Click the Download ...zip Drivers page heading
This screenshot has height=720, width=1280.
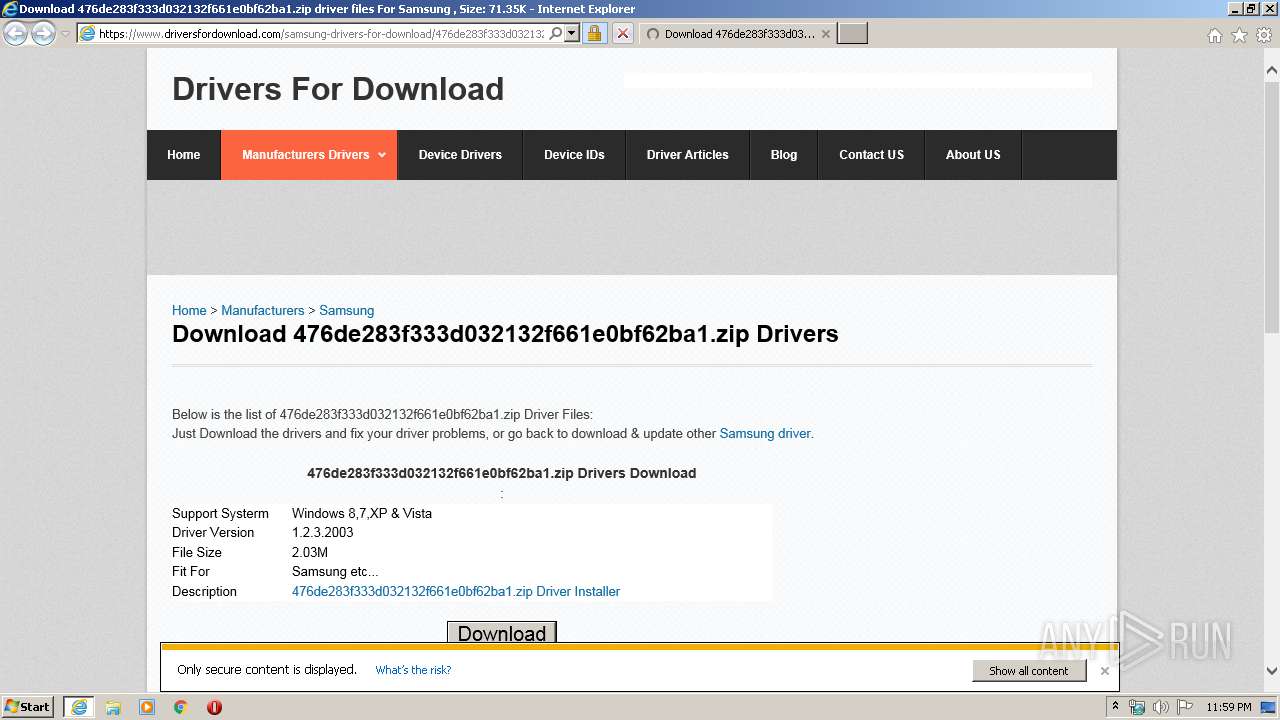505,334
